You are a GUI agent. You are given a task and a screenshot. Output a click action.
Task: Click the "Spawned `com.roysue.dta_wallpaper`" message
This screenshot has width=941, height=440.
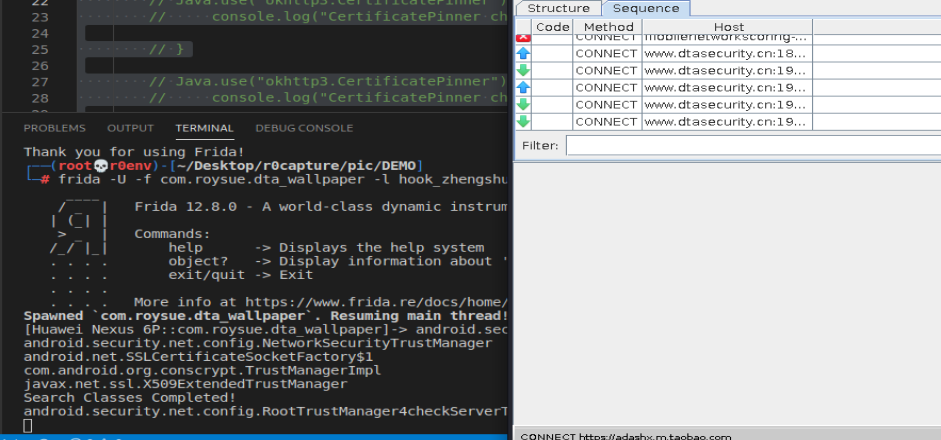266,316
